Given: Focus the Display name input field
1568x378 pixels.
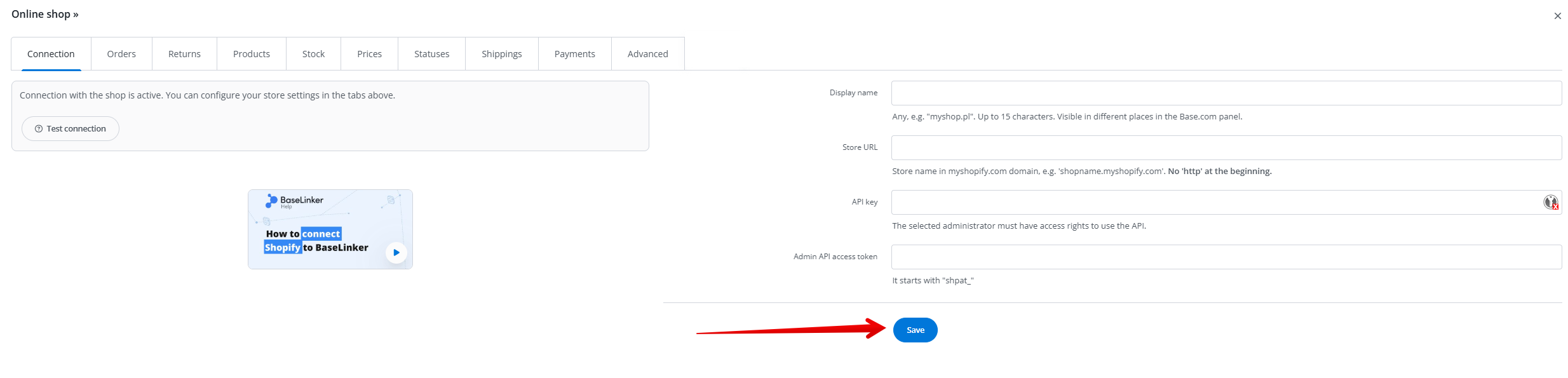Looking at the screenshot, I should [x=1226, y=93].
